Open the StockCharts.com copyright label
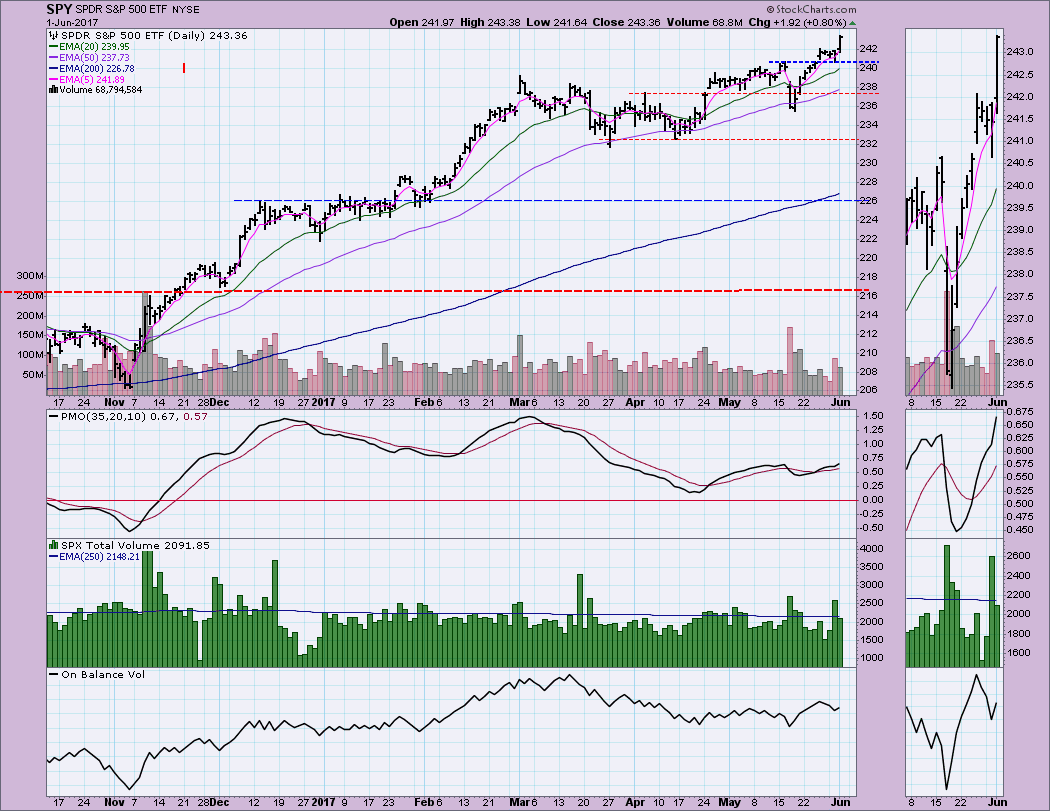The width and height of the screenshot is (1050, 811). pos(811,9)
